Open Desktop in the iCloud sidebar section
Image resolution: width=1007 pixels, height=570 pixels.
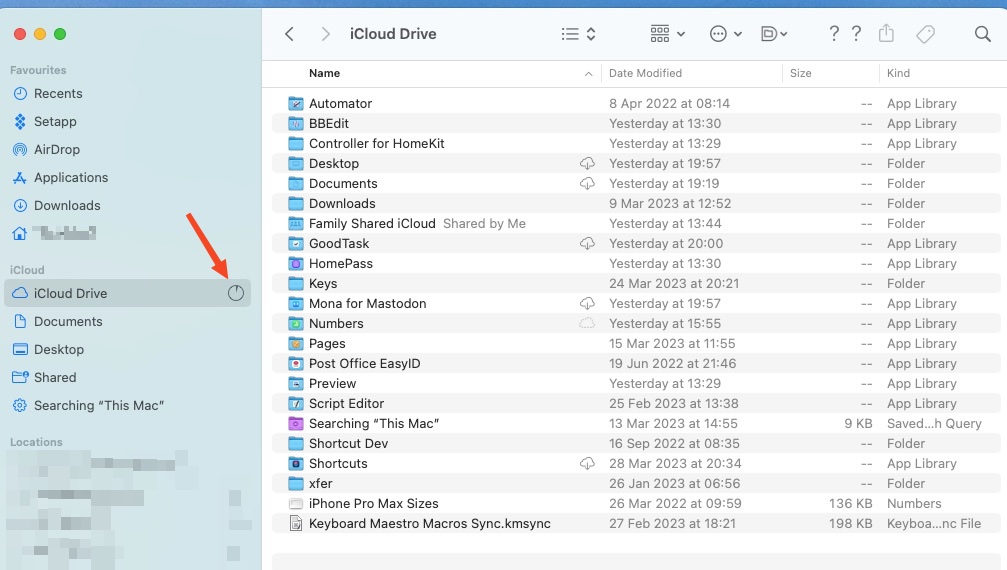coord(58,350)
